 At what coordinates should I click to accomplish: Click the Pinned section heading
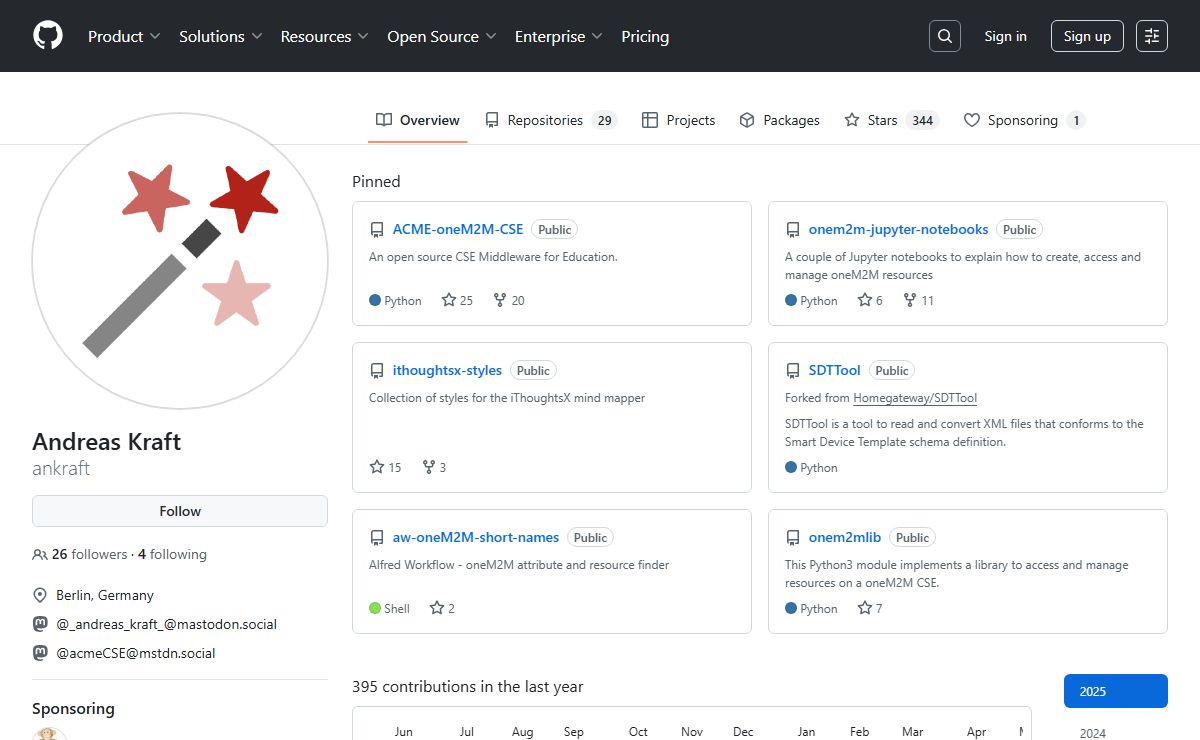tap(376, 181)
